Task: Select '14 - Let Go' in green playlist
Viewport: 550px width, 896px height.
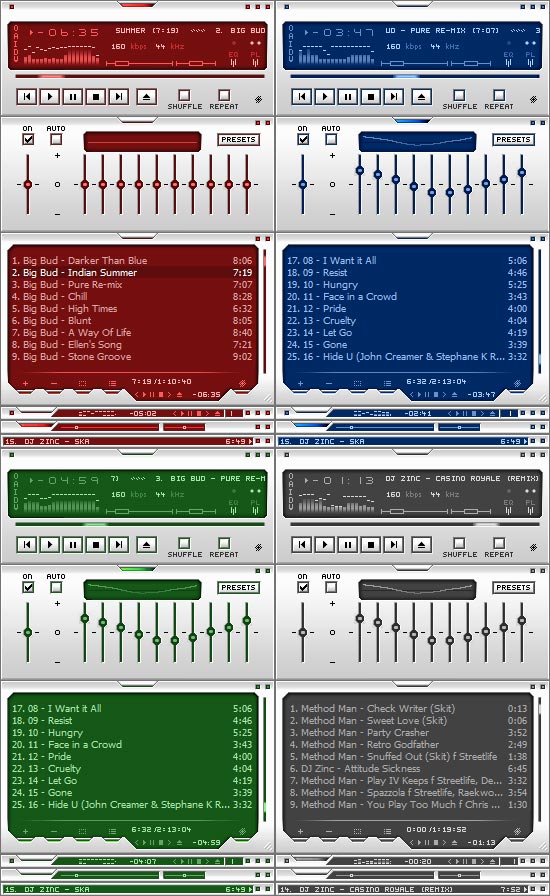Action: coord(131,781)
